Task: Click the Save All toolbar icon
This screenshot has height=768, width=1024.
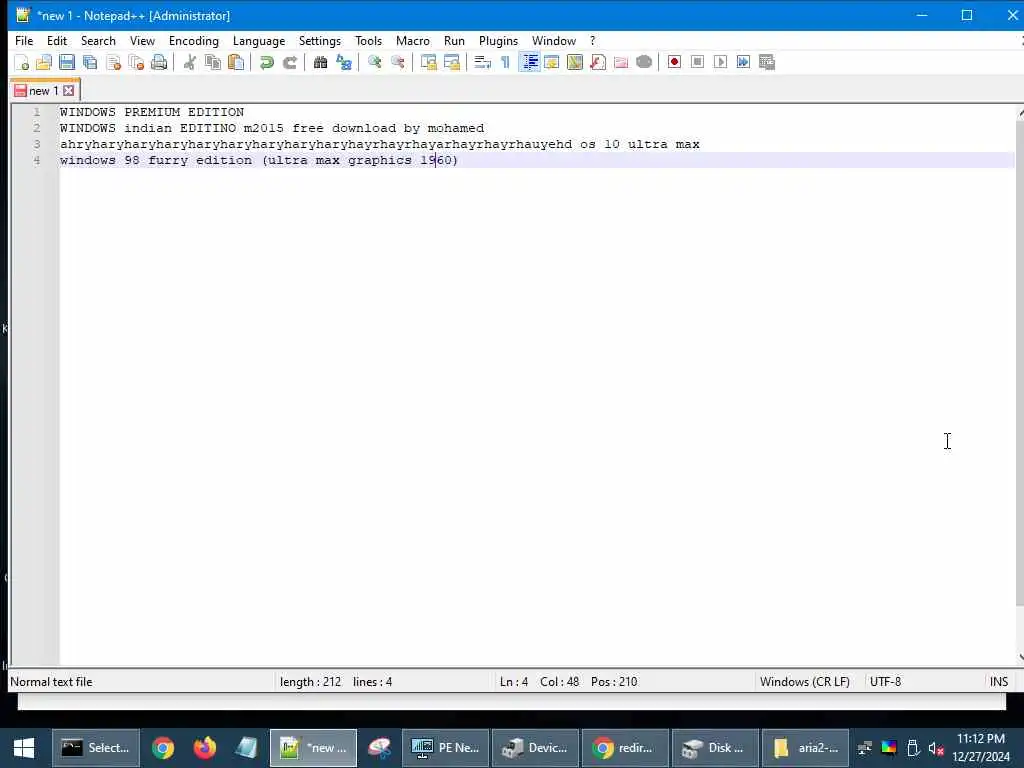Action: click(90, 62)
